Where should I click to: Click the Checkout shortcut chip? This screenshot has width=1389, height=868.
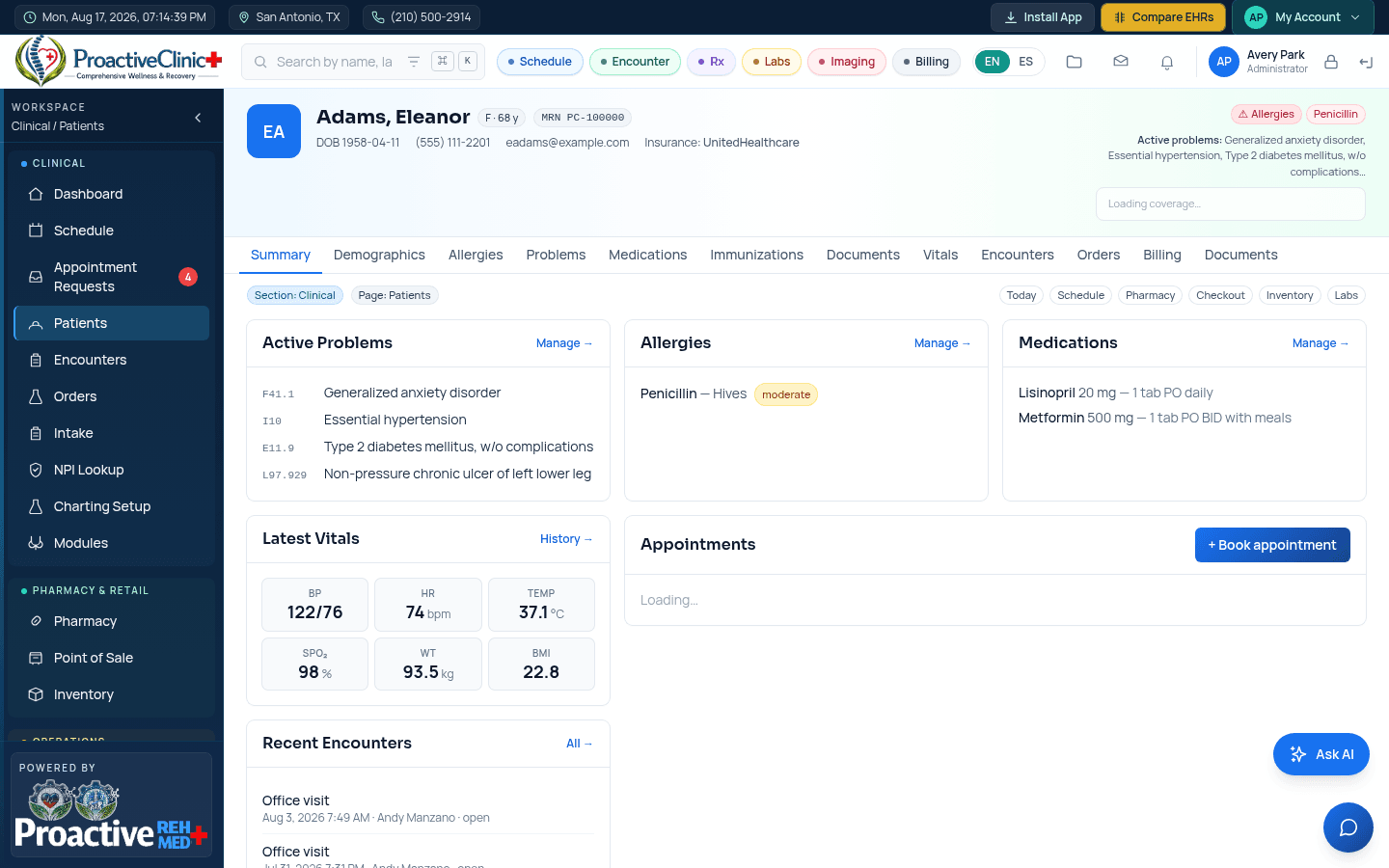click(1220, 295)
